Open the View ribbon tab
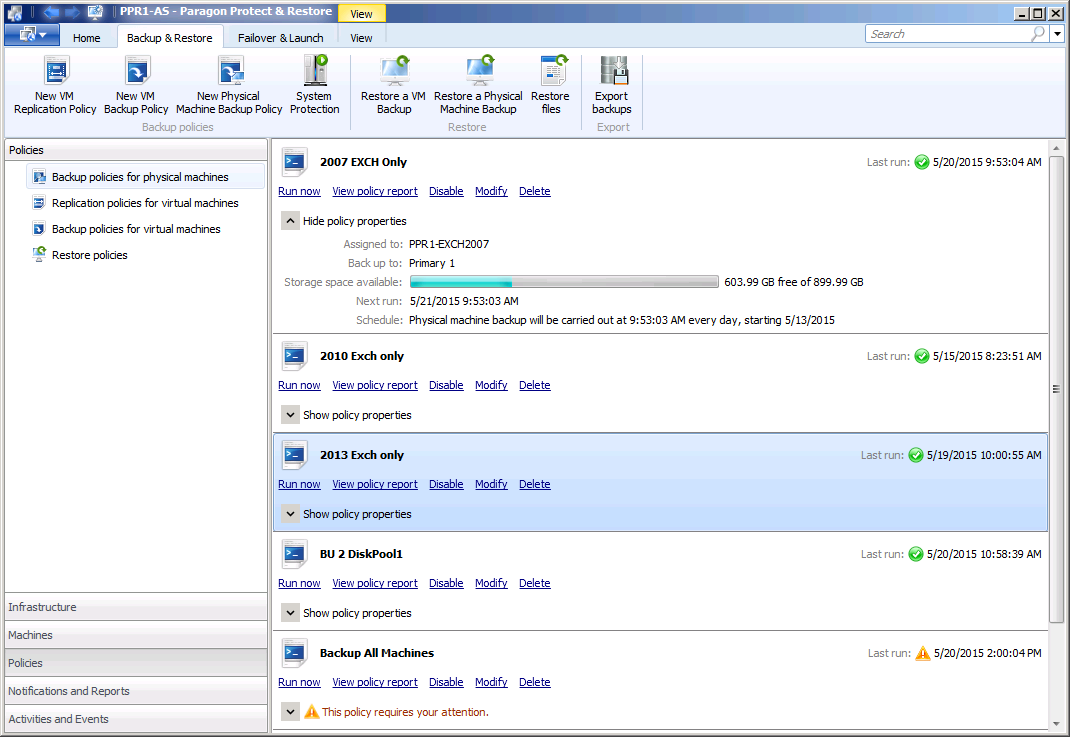1070x737 pixels. (x=361, y=38)
